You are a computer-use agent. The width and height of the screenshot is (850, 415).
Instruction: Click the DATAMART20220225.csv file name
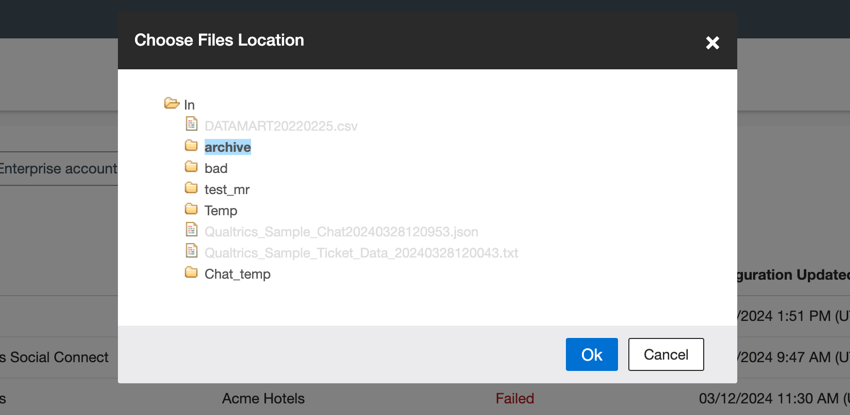pyautogui.click(x=281, y=126)
